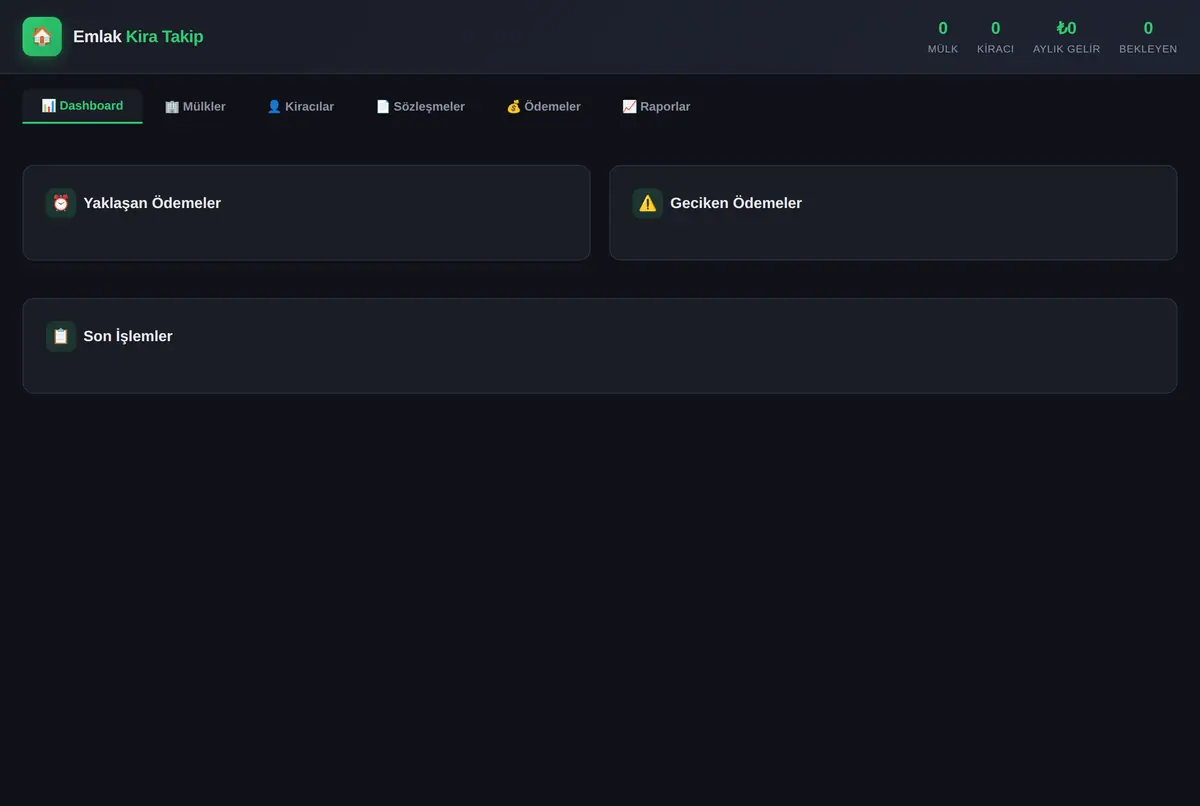Open the Sözleşmeler tab
Viewport: 1200px width, 806px height.
click(x=420, y=106)
